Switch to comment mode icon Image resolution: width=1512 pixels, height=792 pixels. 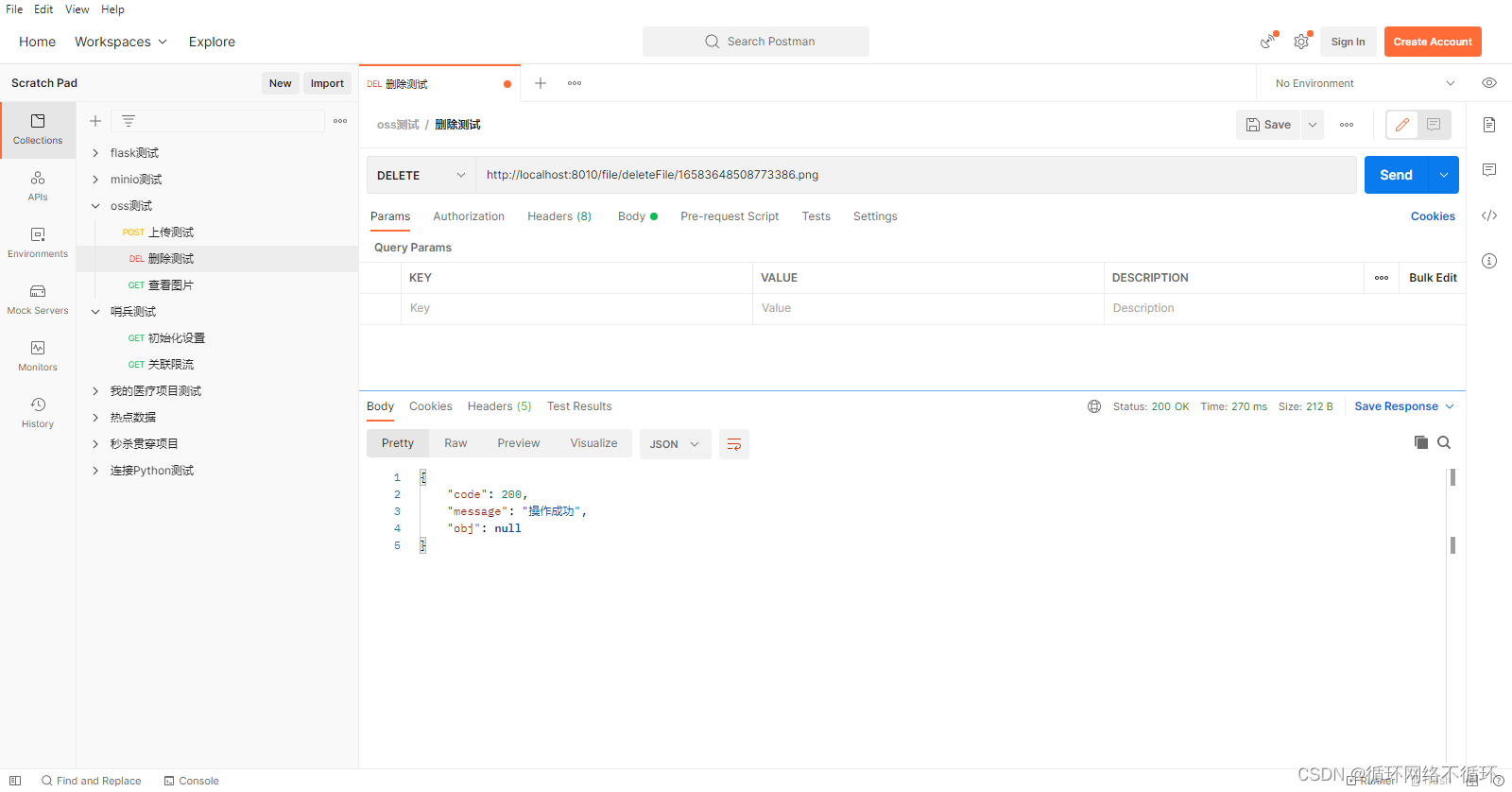tap(1434, 125)
